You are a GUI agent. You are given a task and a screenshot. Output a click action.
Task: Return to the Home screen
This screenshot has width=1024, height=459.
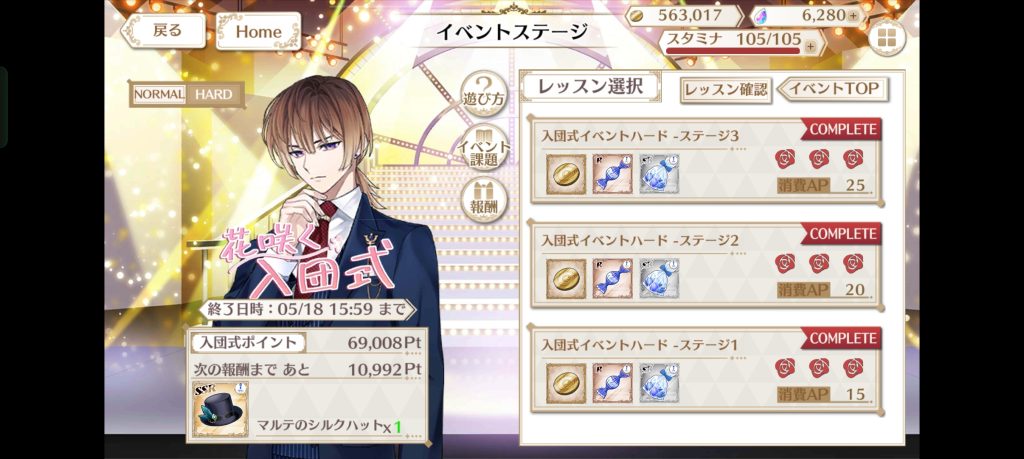(x=258, y=31)
